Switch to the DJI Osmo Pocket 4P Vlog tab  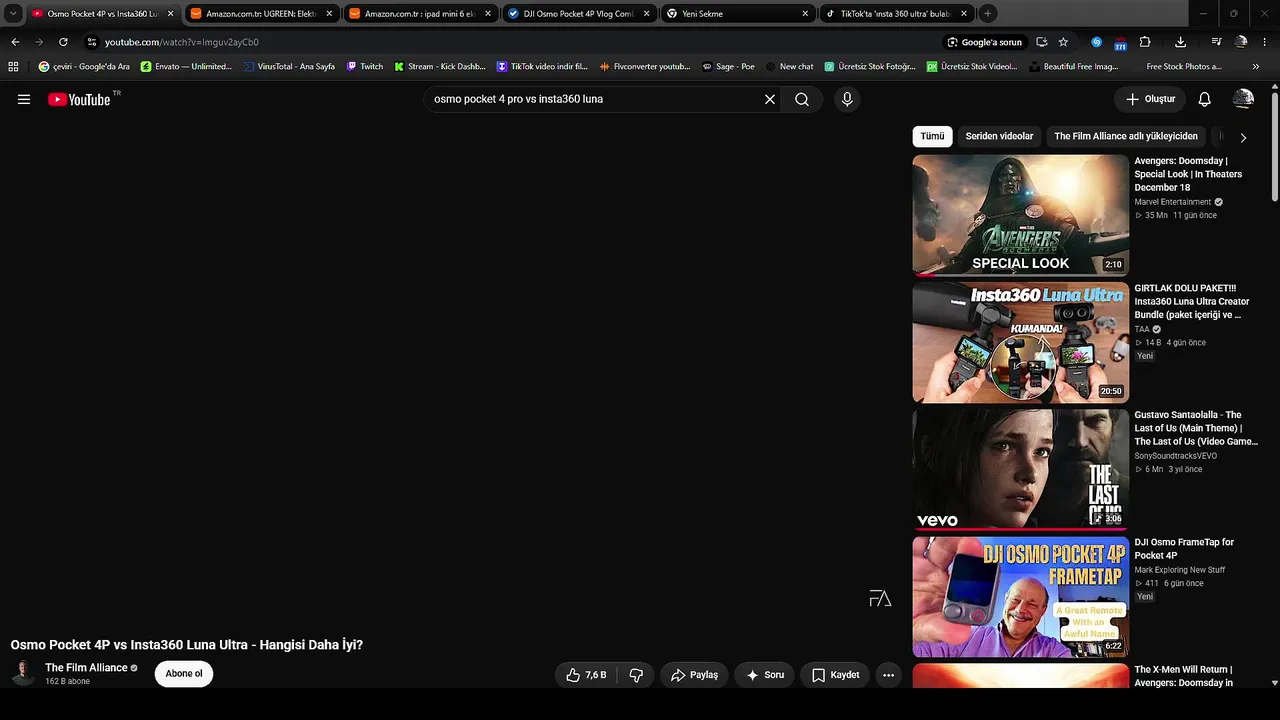tap(579, 14)
